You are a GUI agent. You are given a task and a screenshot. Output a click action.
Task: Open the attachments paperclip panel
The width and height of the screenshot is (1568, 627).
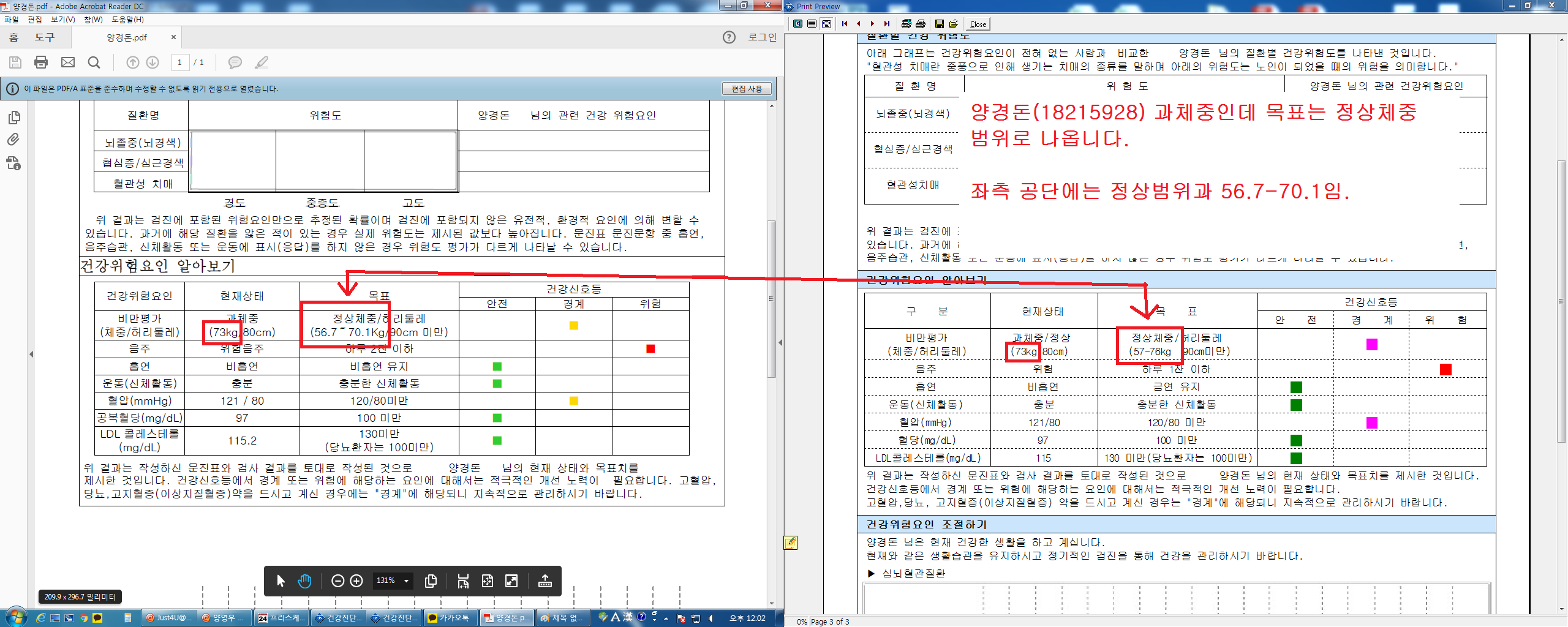(x=13, y=140)
